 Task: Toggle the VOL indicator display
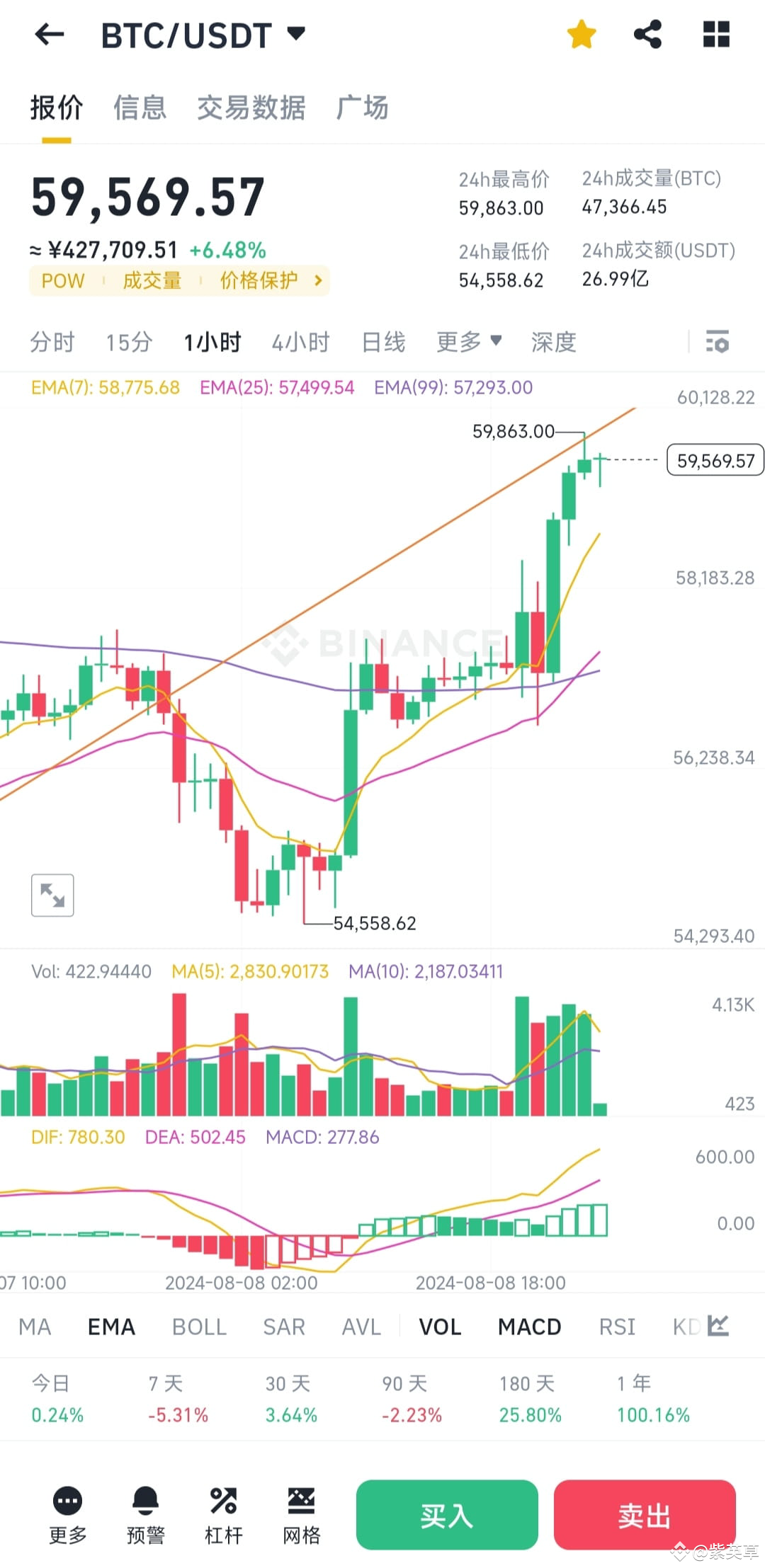(x=439, y=1326)
